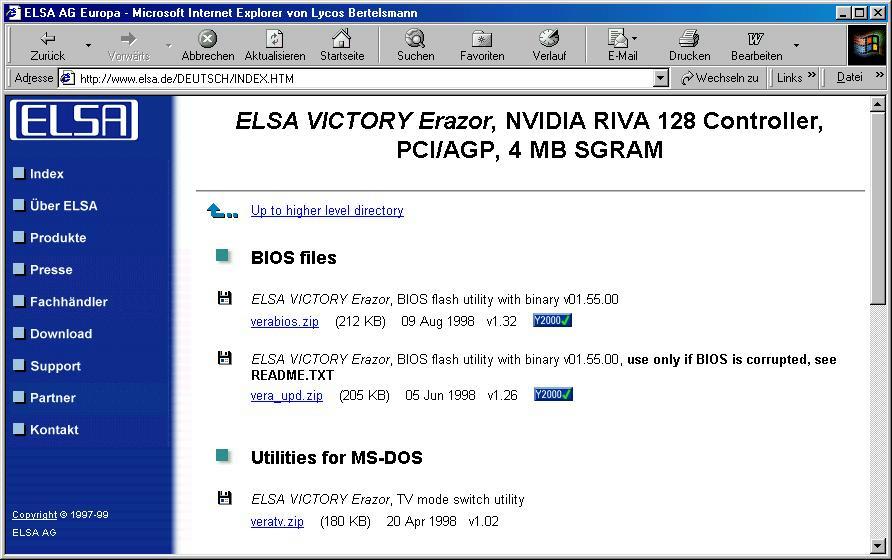Click Y2000 badge next to vera_upd.zip
The height and width of the screenshot is (560, 892).
[x=553, y=394]
